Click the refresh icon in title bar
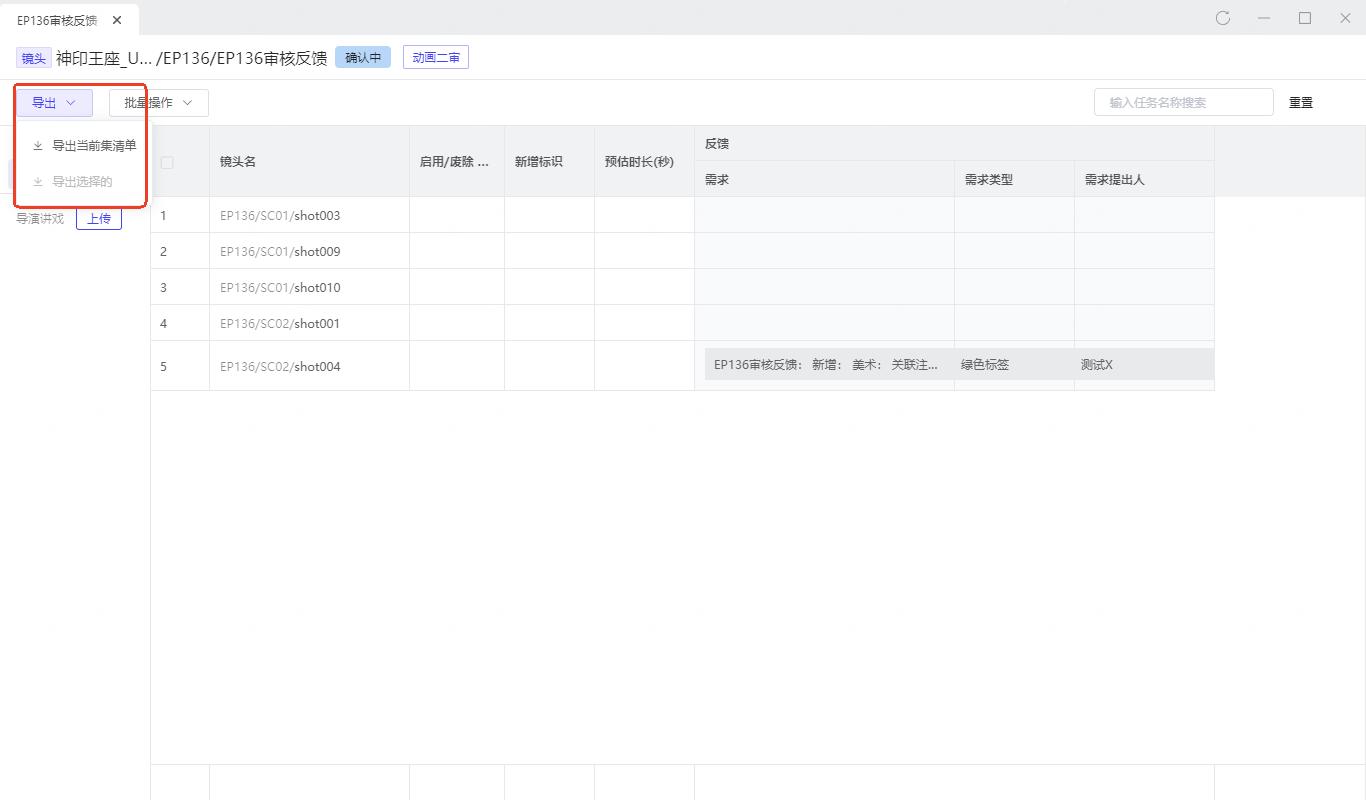 pyautogui.click(x=1222, y=18)
